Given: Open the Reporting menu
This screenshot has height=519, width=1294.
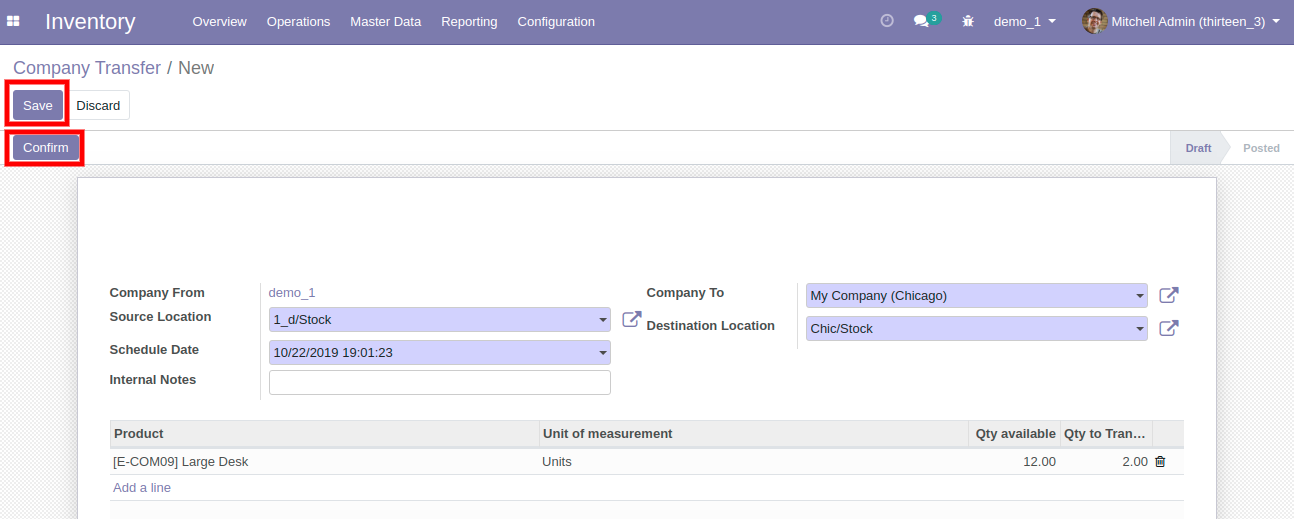Looking at the screenshot, I should point(469,21).
